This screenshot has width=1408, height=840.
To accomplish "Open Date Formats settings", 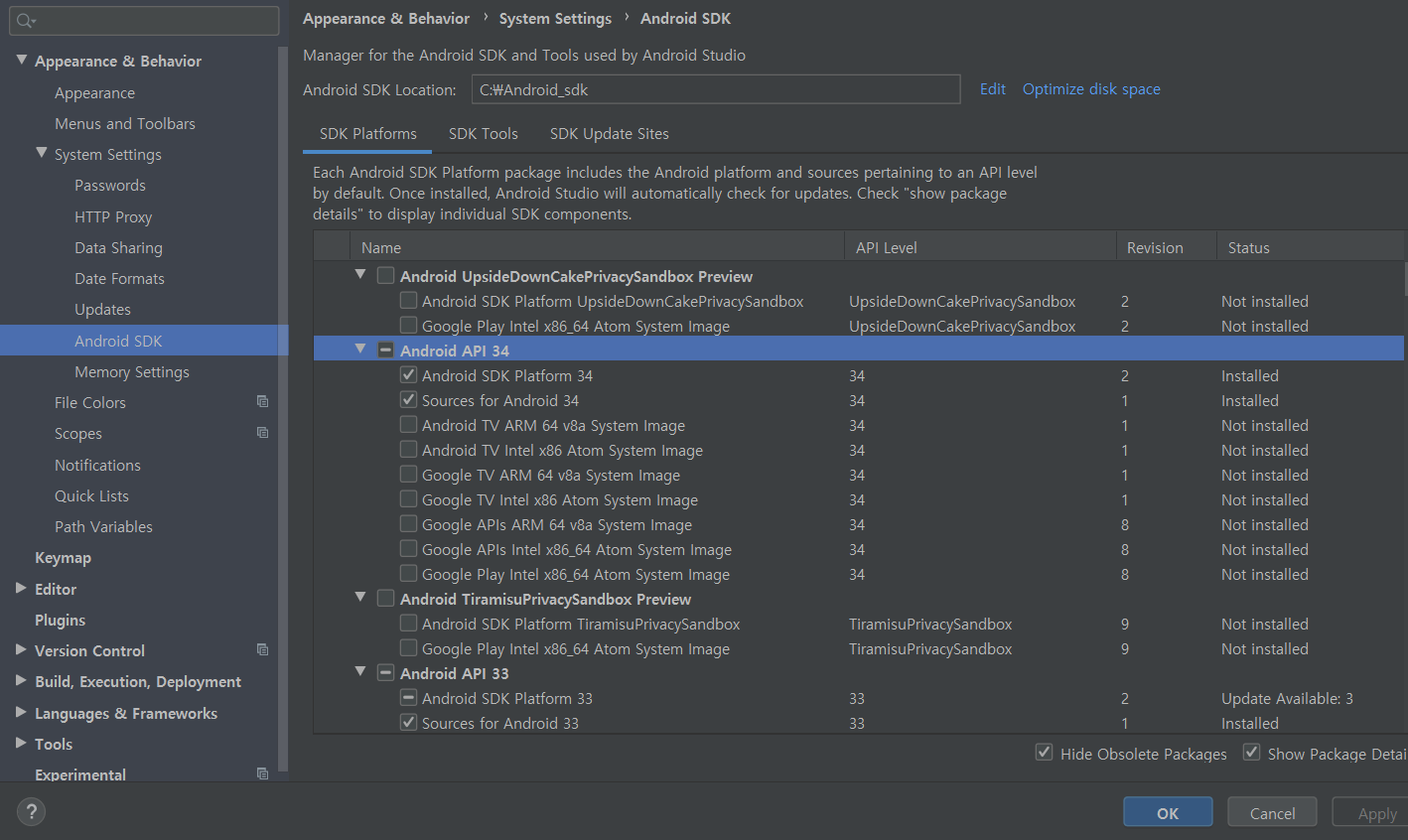I will (119, 278).
